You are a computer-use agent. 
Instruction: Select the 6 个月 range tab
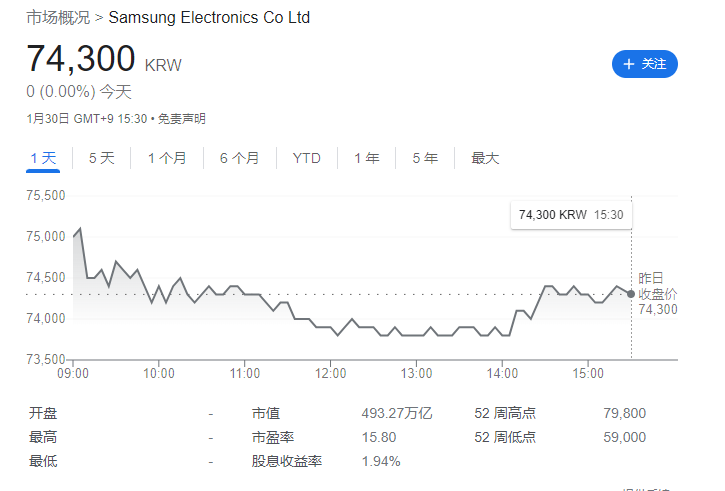(239, 158)
